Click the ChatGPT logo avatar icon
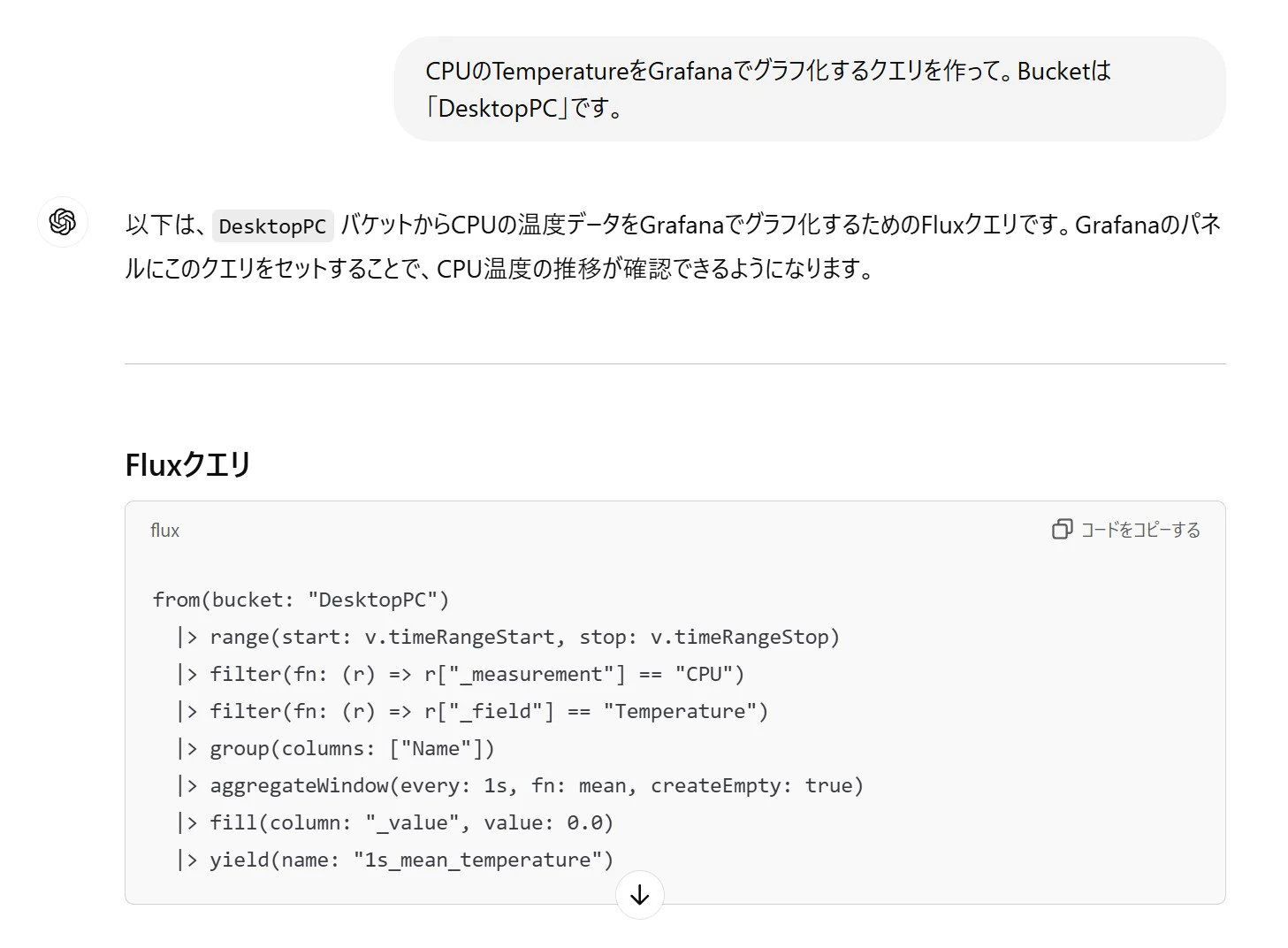This screenshot has height=948, width=1288. click(63, 222)
